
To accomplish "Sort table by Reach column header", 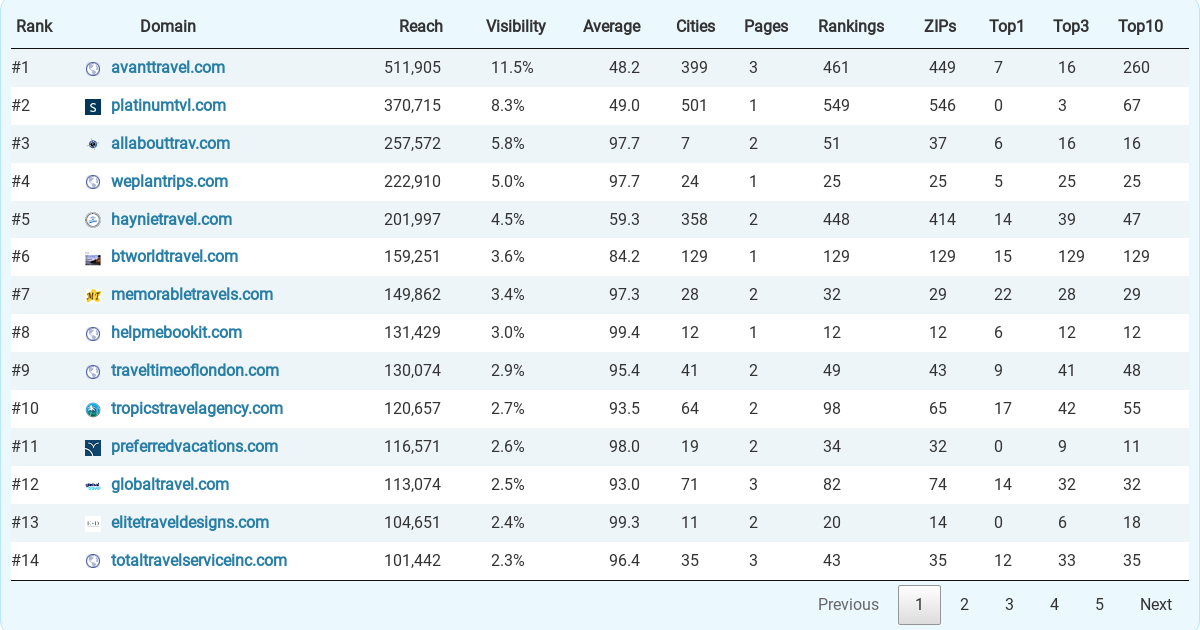I will click(421, 26).
